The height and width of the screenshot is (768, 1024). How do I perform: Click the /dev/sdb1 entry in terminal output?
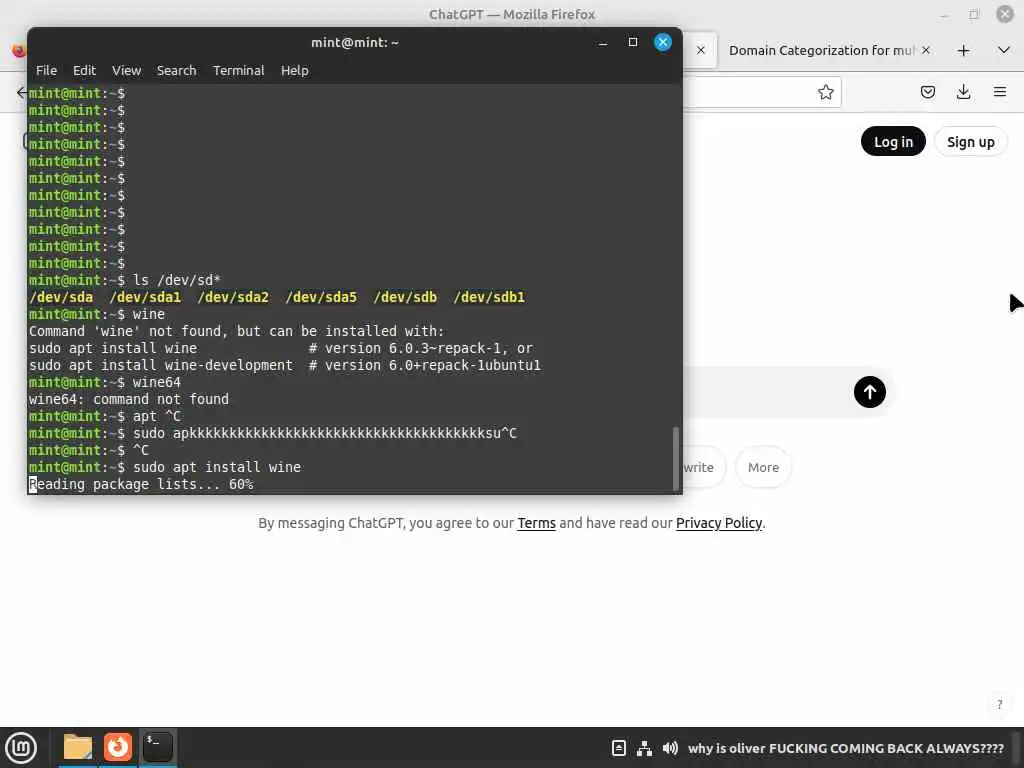(x=489, y=298)
